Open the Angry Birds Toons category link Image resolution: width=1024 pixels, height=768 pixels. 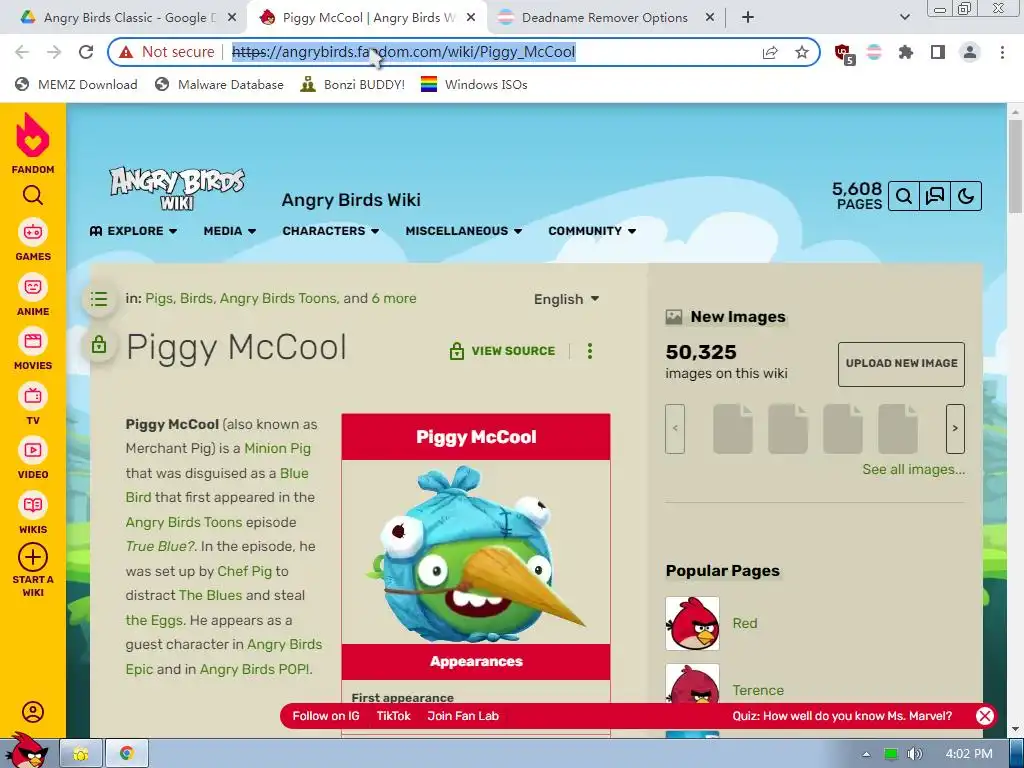coord(279,298)
